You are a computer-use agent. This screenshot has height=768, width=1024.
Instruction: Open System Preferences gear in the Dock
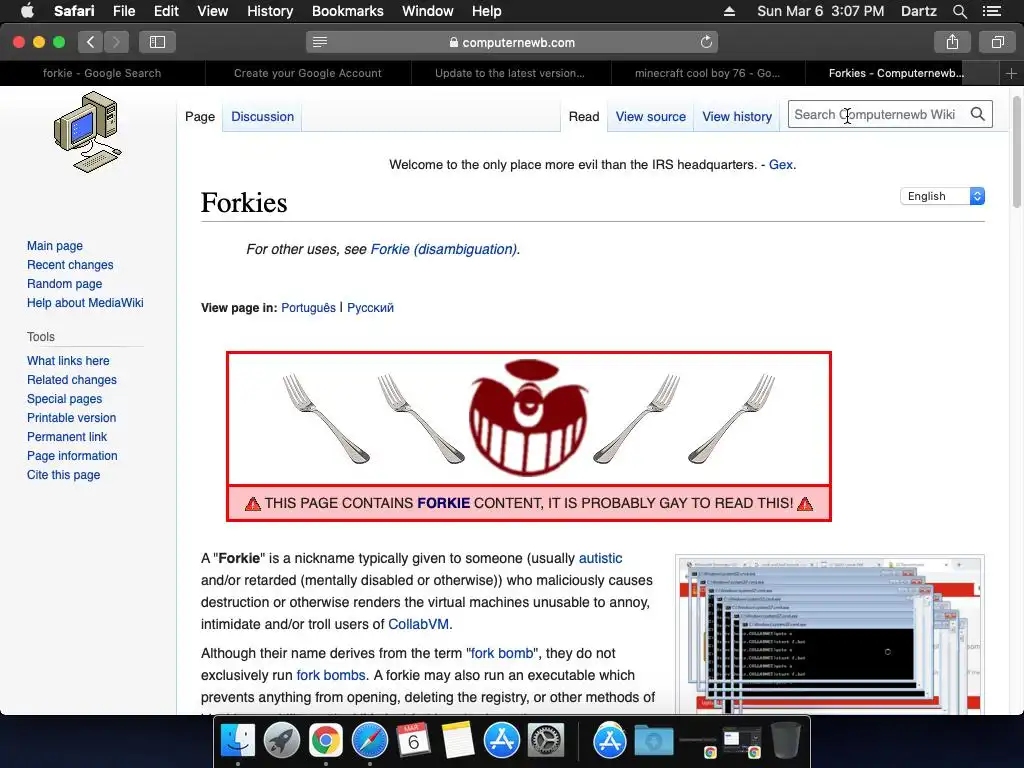coord(545,741)
